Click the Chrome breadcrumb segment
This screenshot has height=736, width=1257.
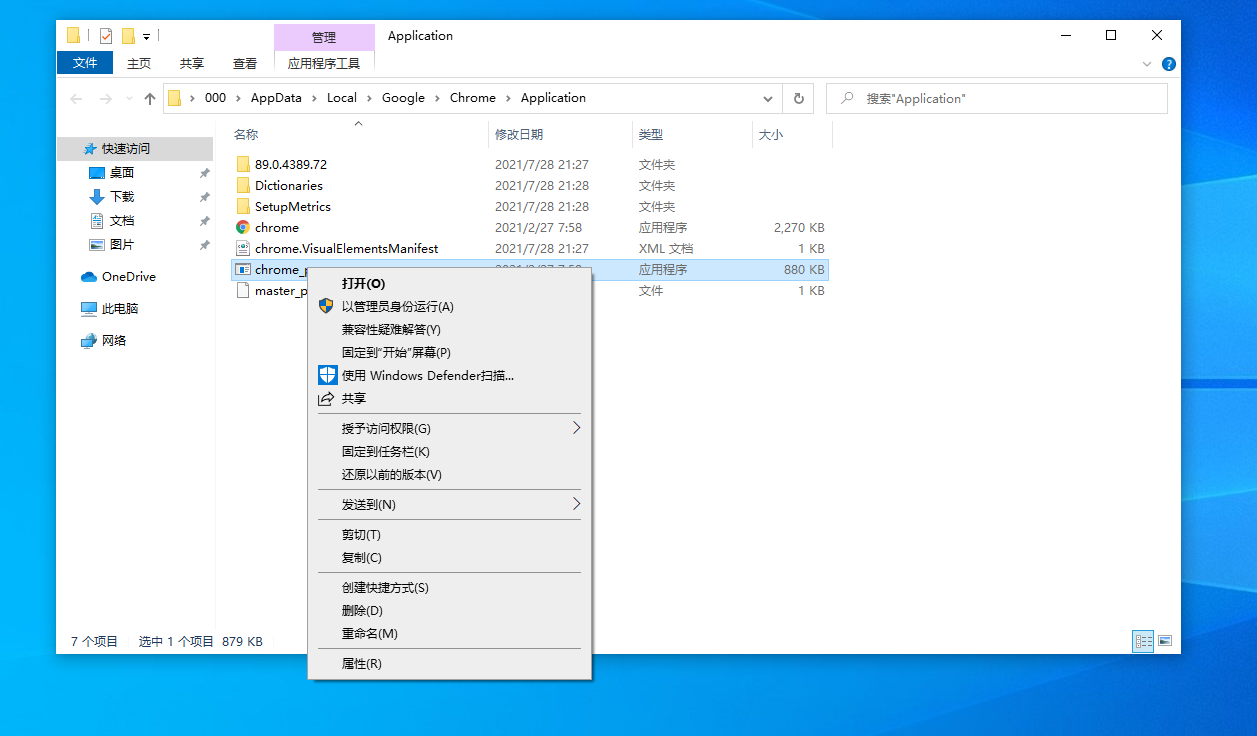(473, 98)
